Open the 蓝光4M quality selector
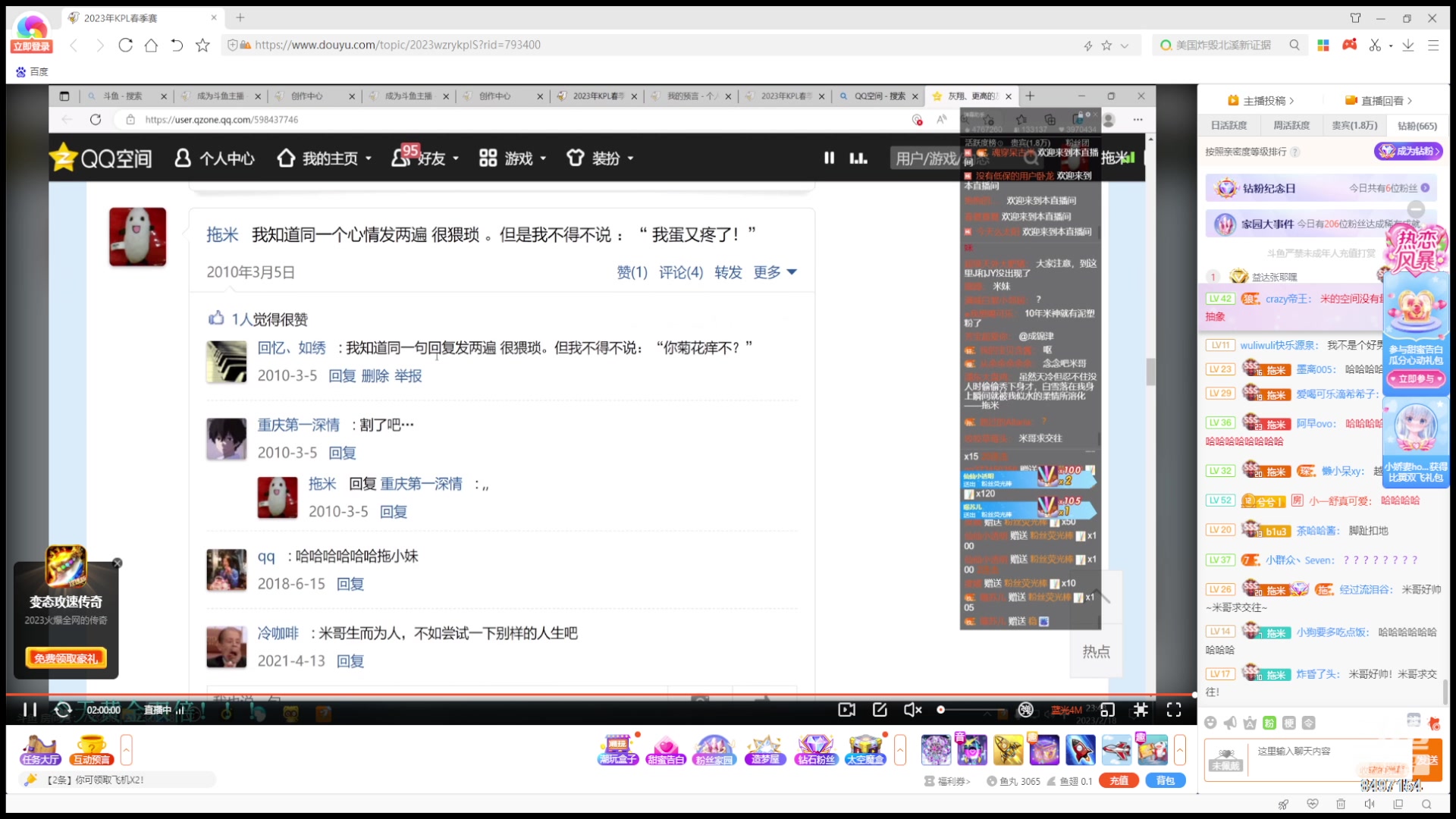 coord(1066,710)
